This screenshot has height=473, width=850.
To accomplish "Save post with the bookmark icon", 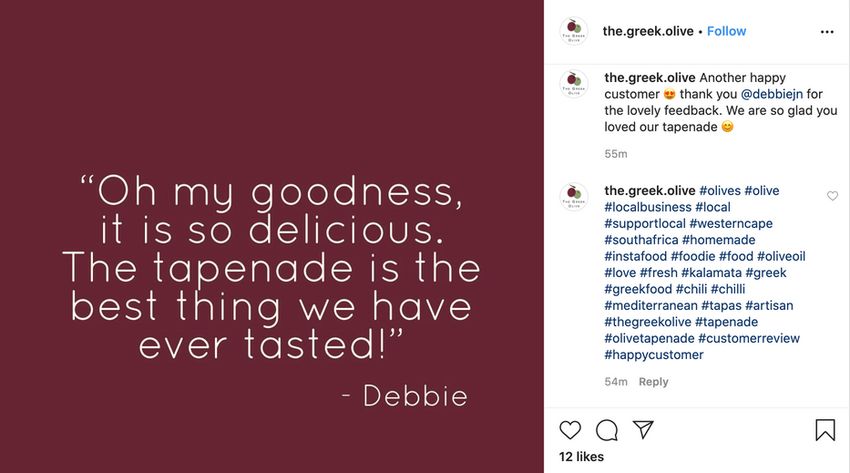I will [825, 430].
